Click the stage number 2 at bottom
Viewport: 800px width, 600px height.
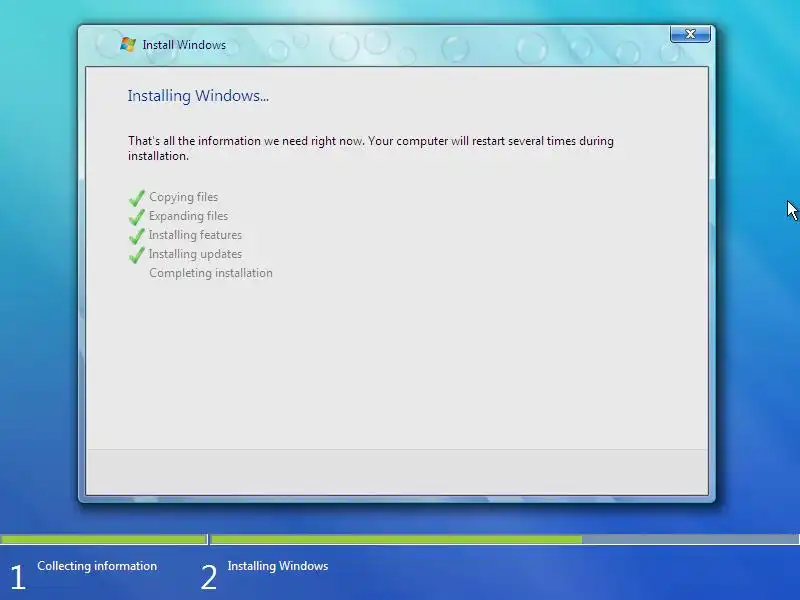(209, 578)
